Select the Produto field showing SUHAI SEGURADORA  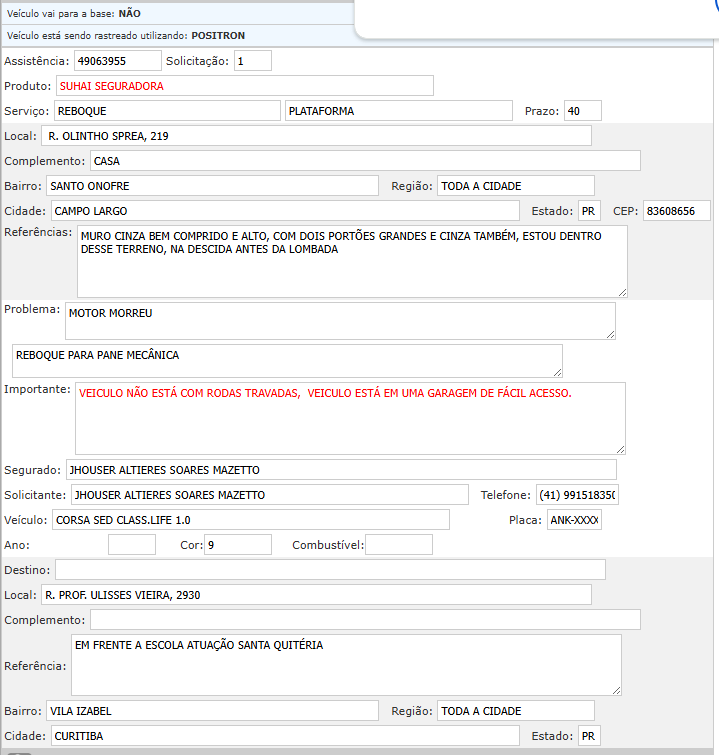(244, 86)
